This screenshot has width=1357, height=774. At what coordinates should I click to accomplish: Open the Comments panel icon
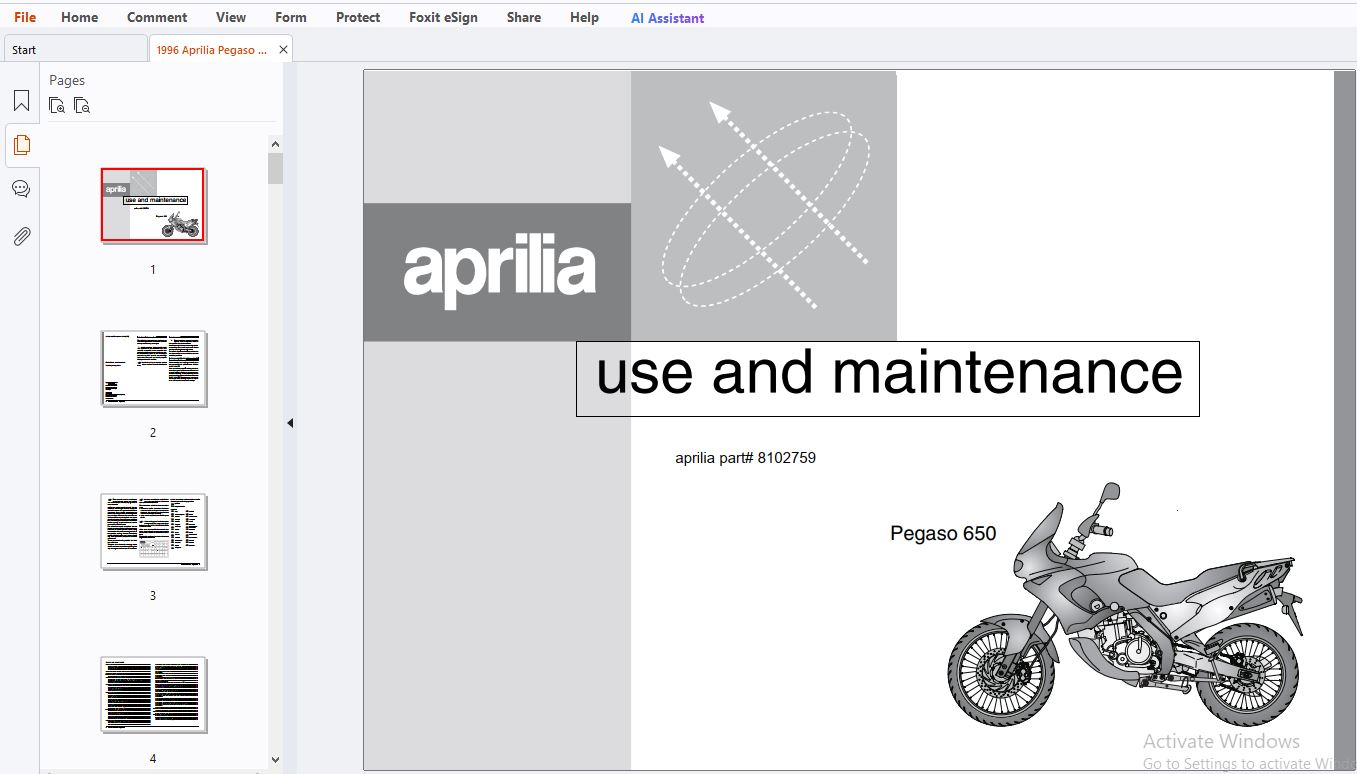pyautogui.click(x=21, y=189)
